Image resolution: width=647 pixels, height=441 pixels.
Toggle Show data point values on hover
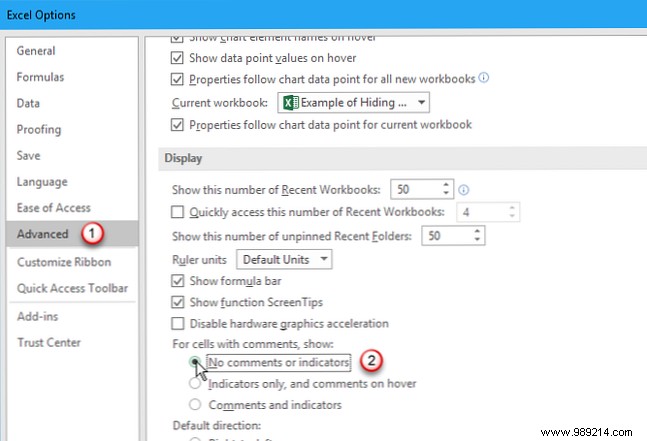pos(177,58)
